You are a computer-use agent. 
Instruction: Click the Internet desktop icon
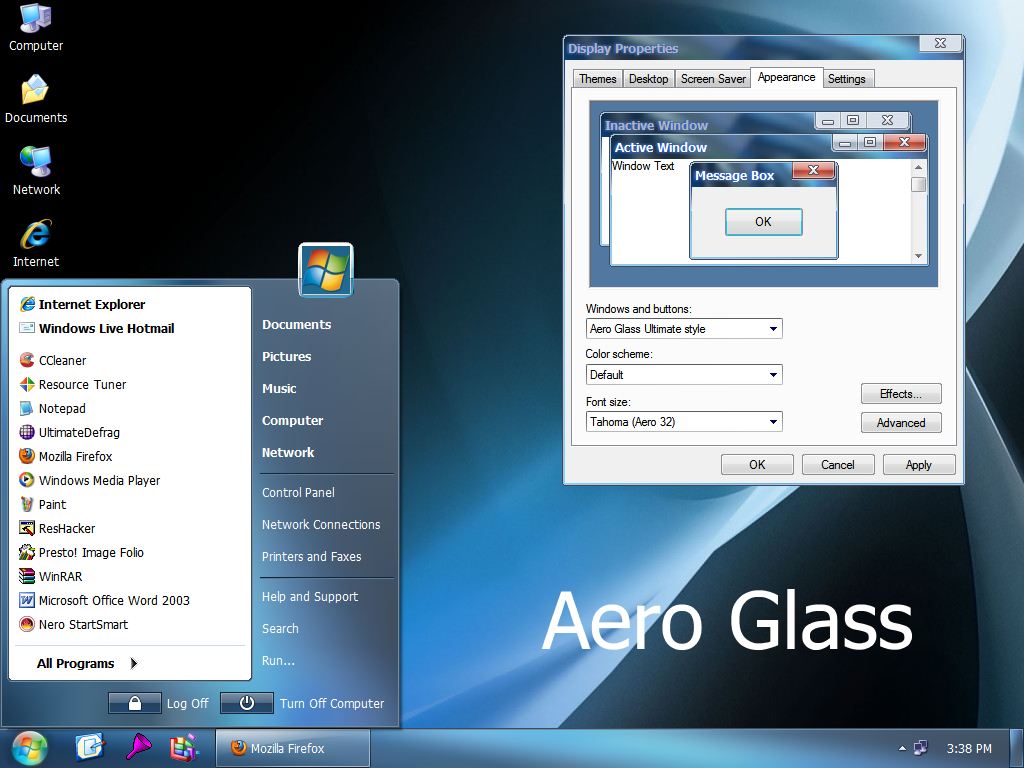pyautogui.click(x=36, y=244)
